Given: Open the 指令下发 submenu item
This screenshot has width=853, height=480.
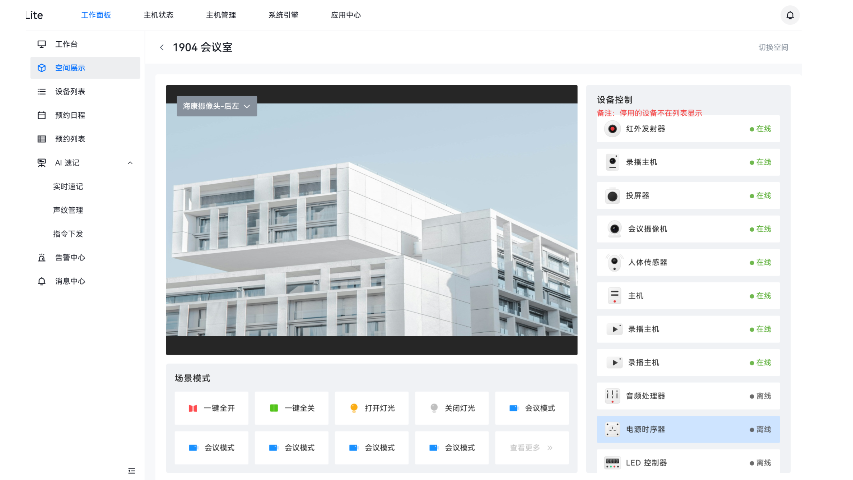Looking at the screenshot, I should (68, 234).
